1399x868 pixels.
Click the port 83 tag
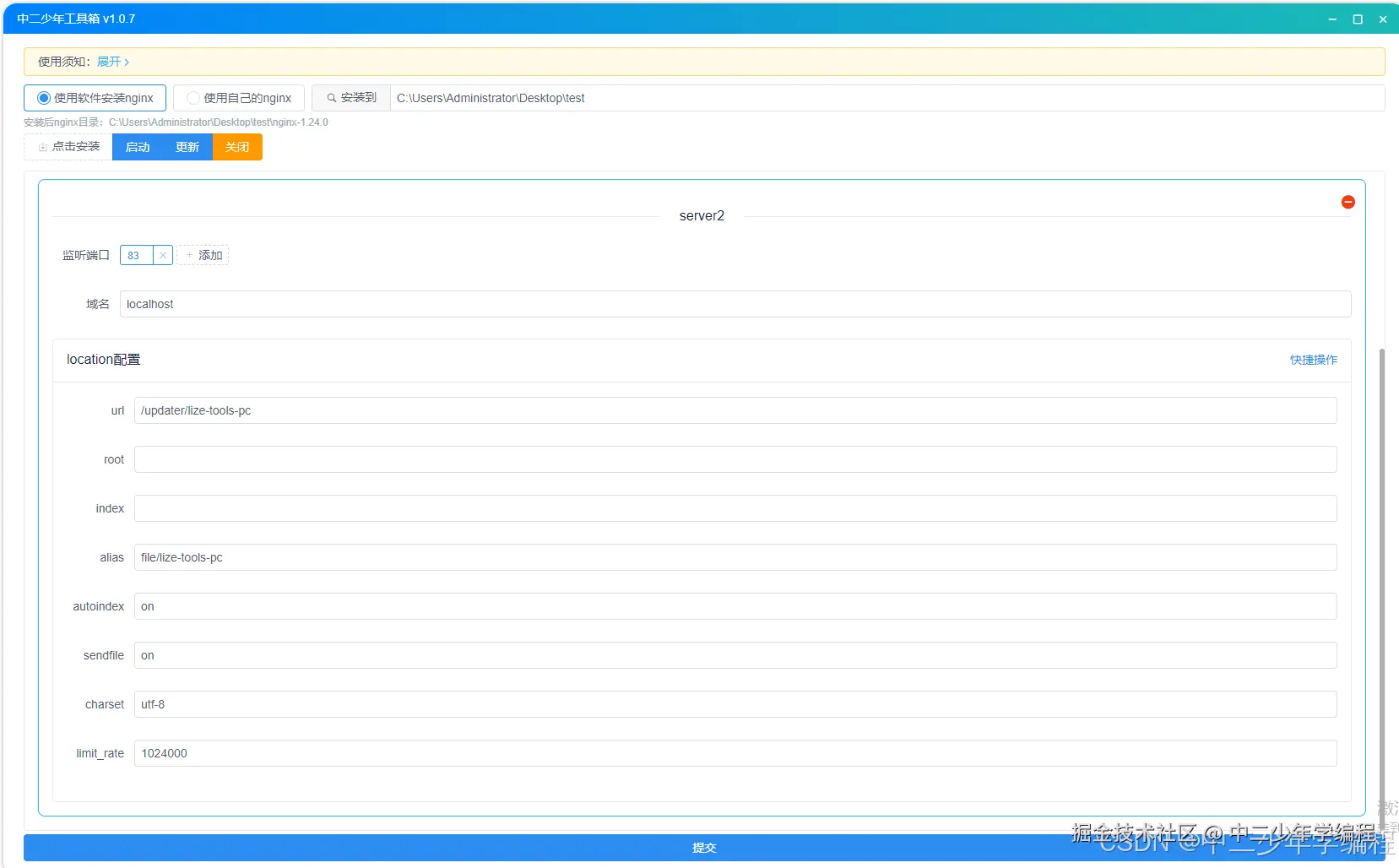click(x=135, y=255)
